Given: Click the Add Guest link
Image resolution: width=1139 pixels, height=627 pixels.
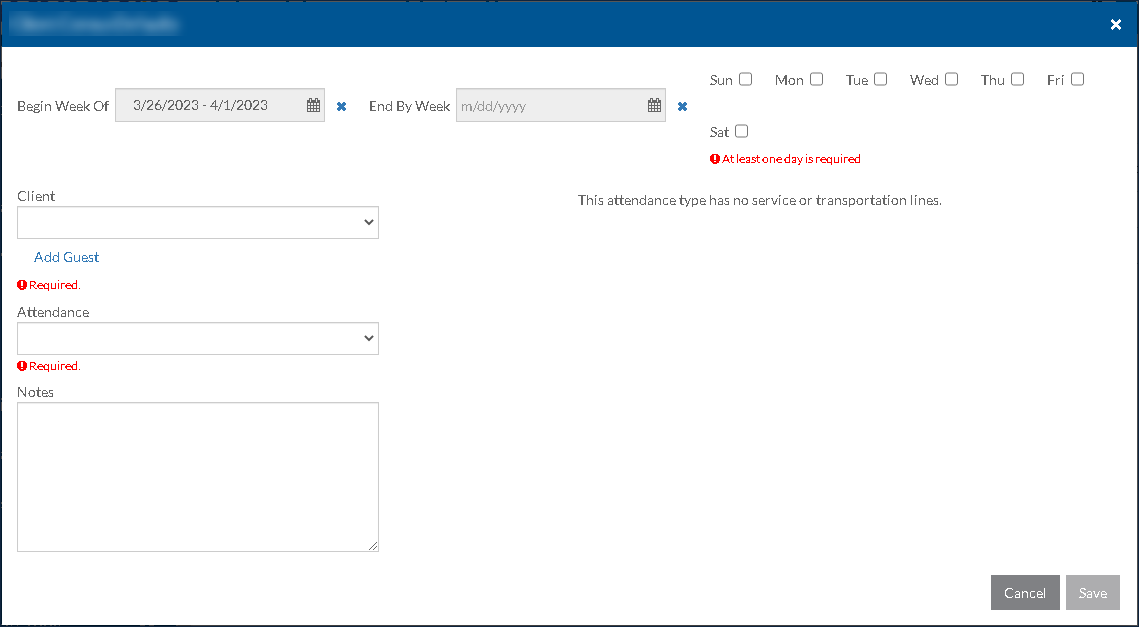Looking at the screenshot, I should point(67,257).
